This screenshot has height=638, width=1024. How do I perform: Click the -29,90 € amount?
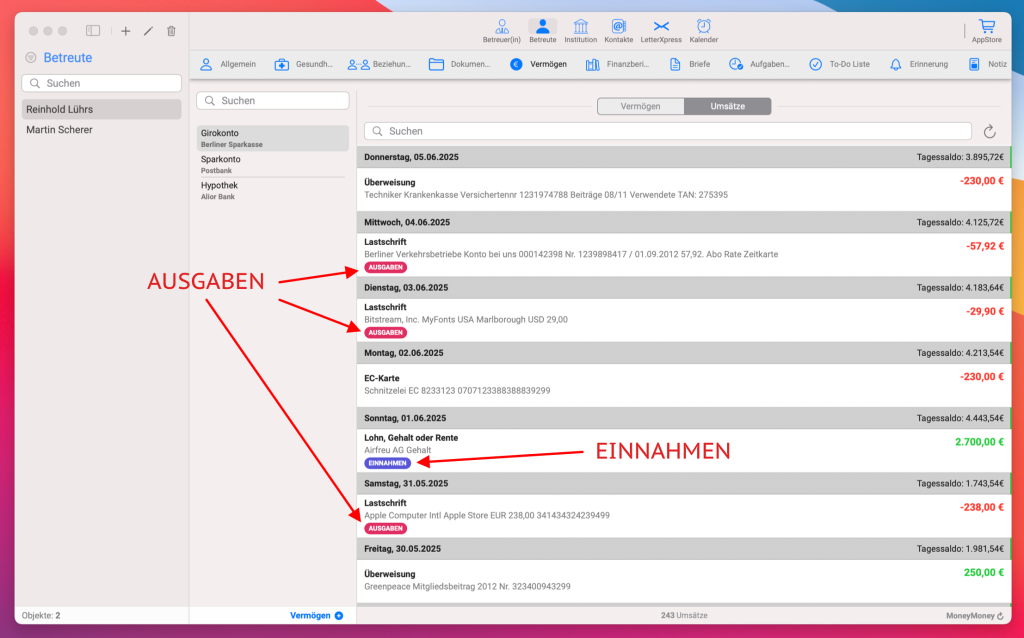tap(985, 311)
